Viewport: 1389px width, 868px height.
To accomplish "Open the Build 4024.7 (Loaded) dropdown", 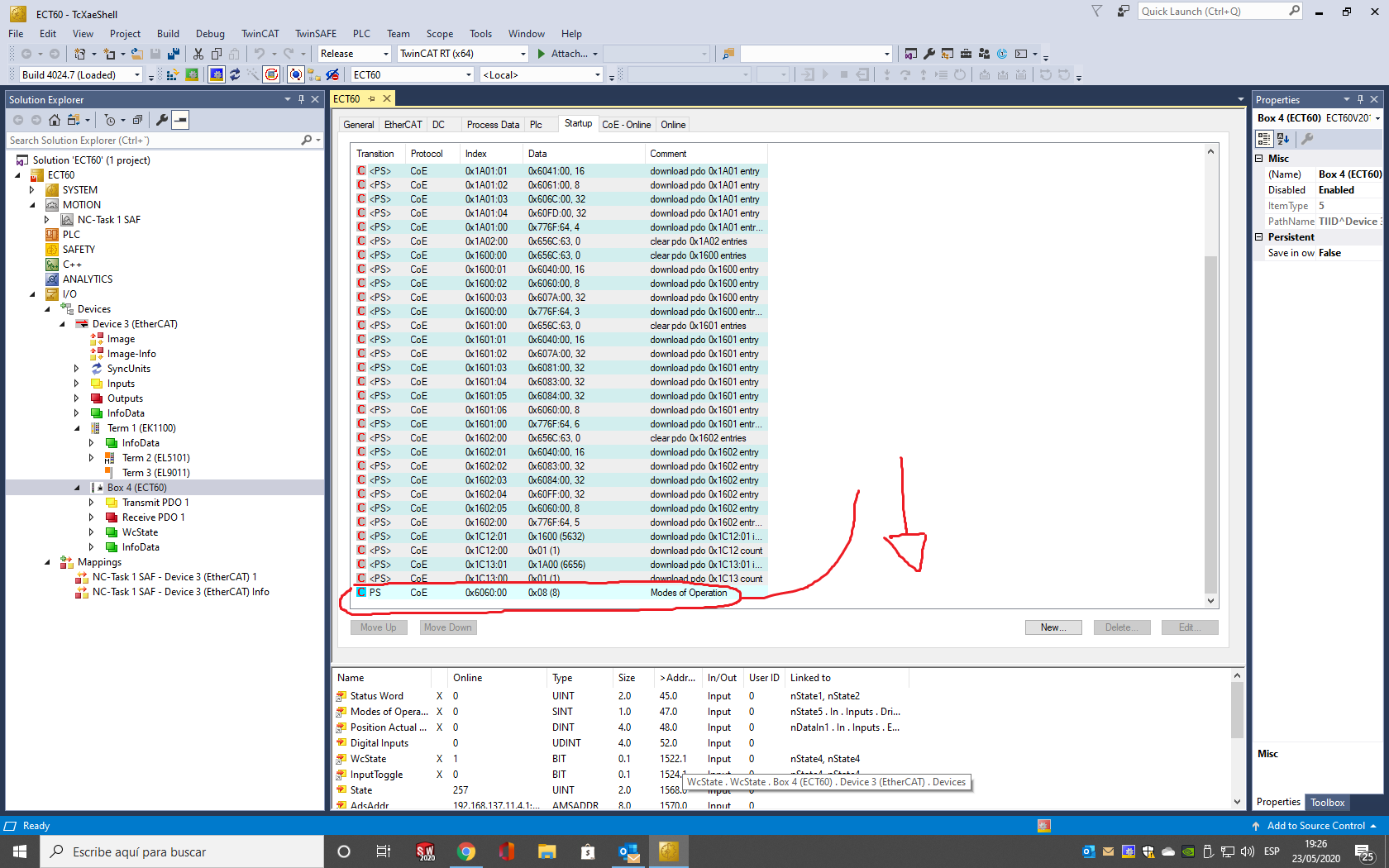I will 81,75.
